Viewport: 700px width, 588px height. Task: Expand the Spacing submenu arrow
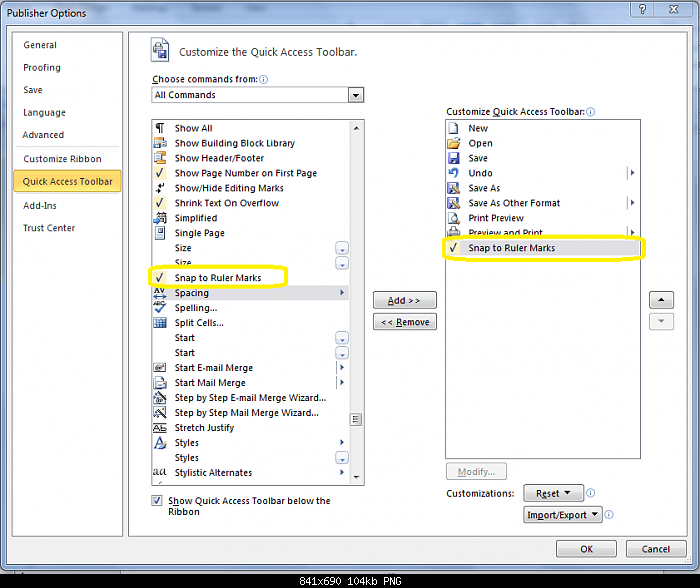point(342,292)
